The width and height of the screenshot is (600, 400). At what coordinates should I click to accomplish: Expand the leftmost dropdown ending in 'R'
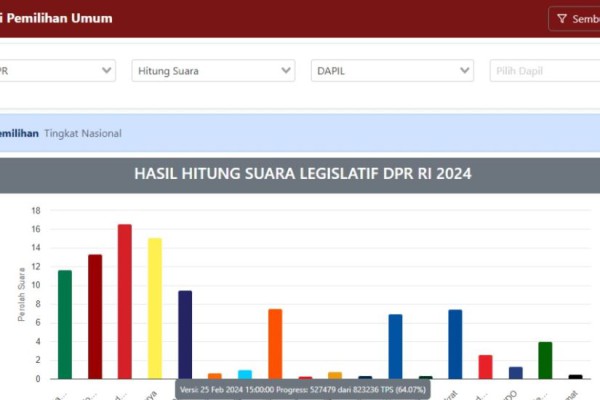[x=57, y=71]
